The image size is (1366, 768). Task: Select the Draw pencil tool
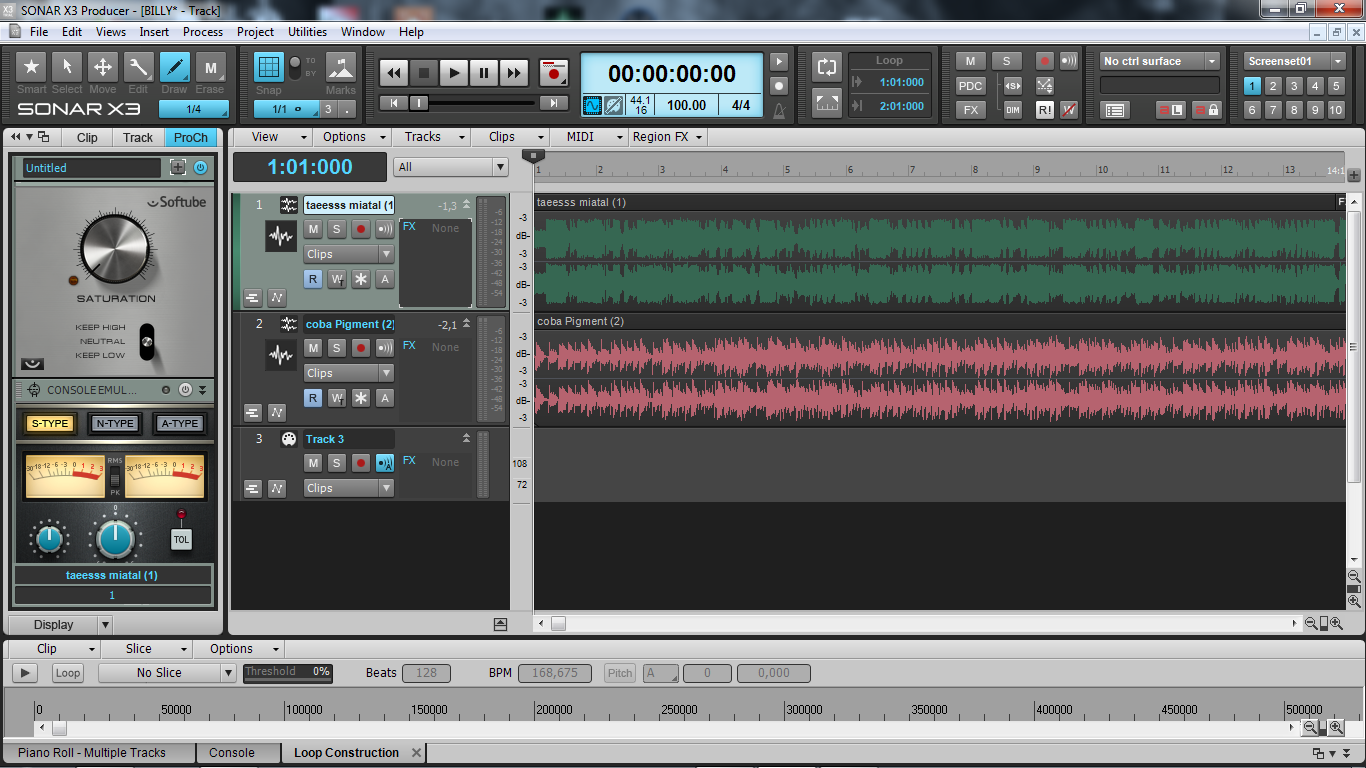(174, 67)
